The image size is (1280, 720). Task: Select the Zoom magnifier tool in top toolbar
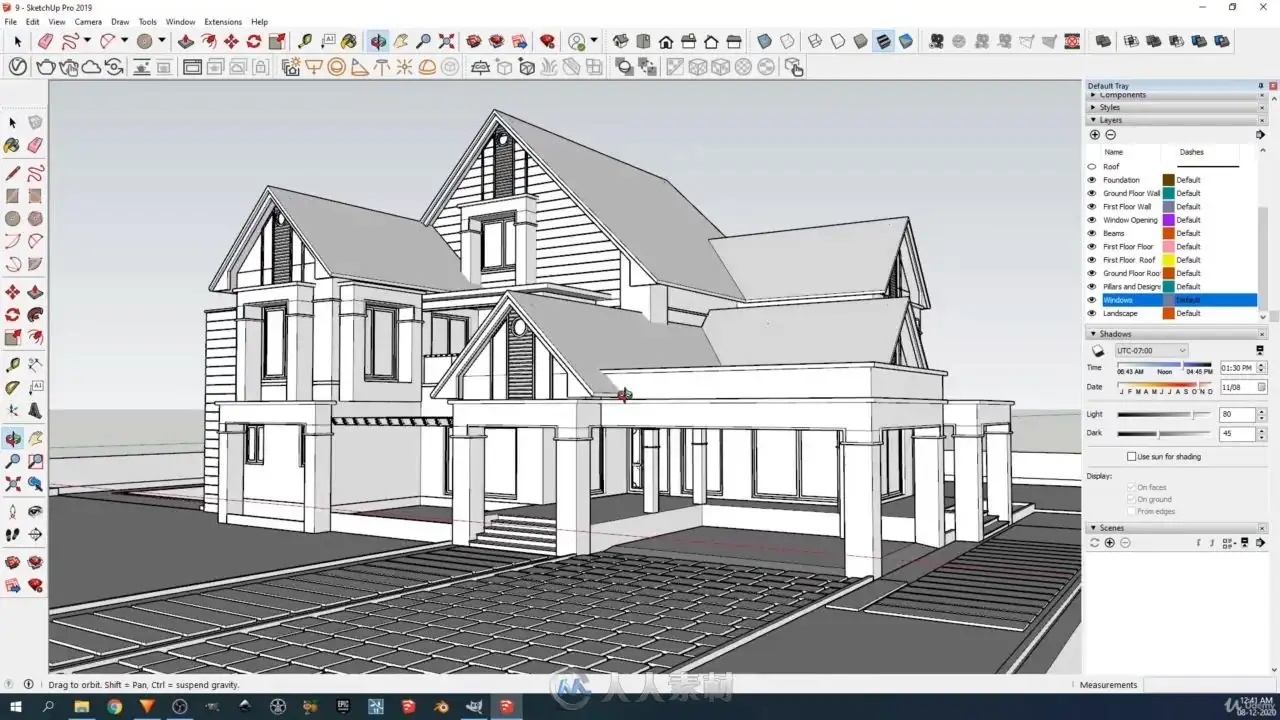(x=424, y=41)
